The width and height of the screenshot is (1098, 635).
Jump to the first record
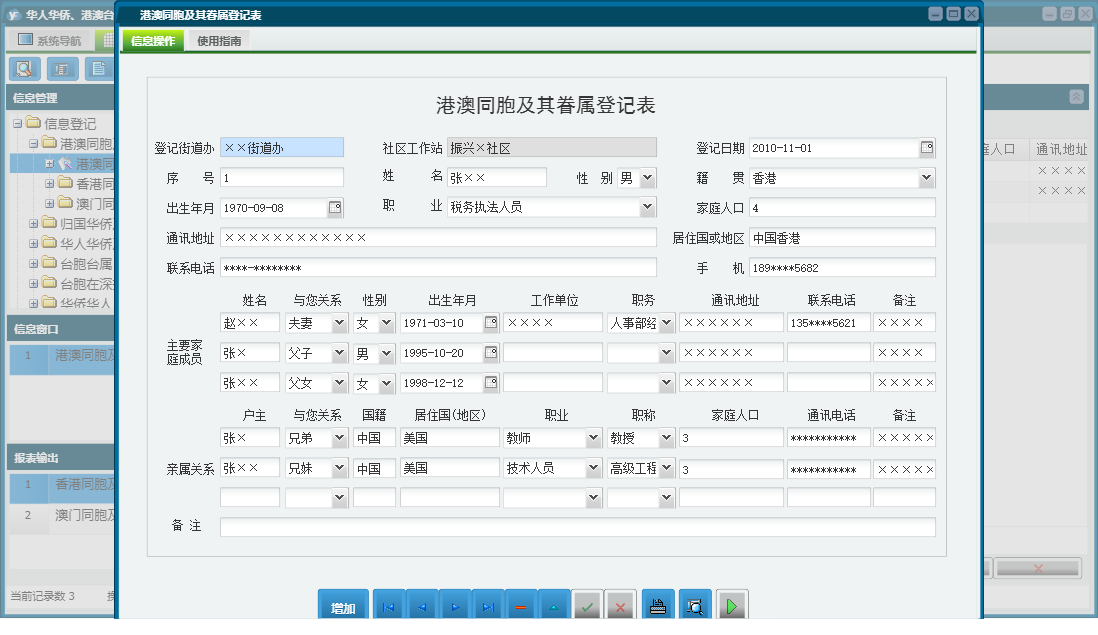pos(388,607)
